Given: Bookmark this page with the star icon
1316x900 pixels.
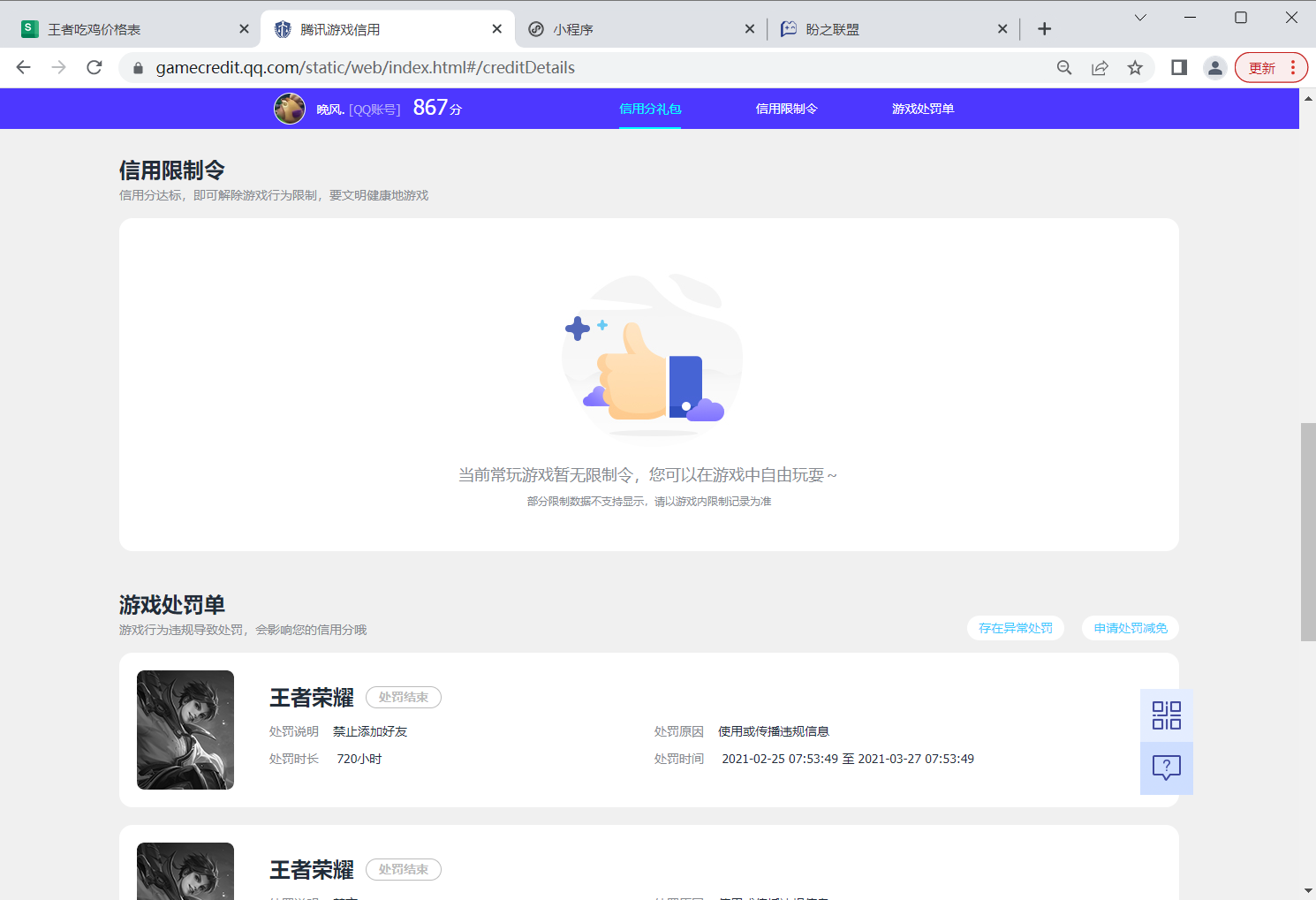Looking at the screenshot, I should (1135, 67).
